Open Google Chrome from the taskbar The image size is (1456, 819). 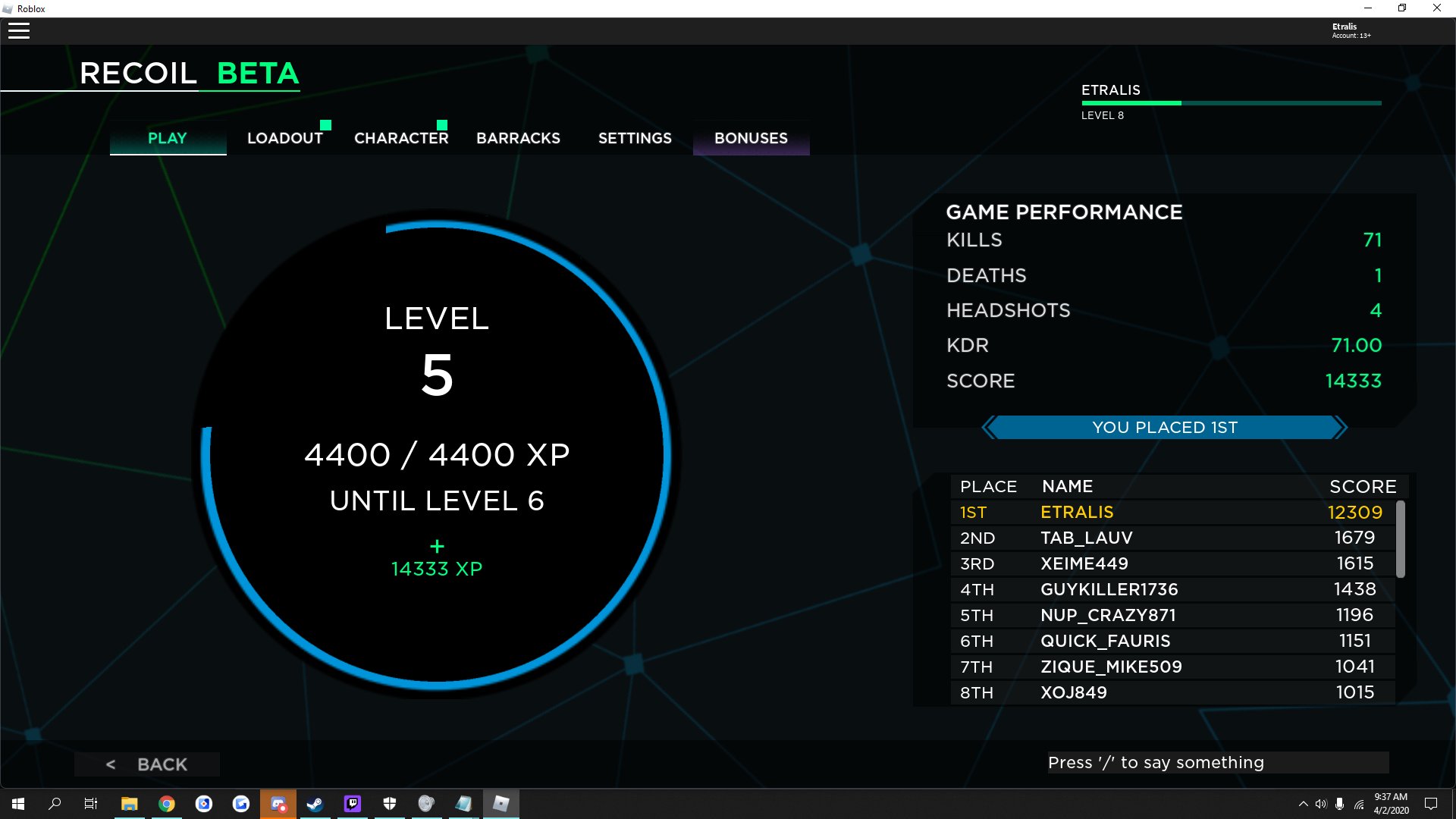(x=167, y=804)
